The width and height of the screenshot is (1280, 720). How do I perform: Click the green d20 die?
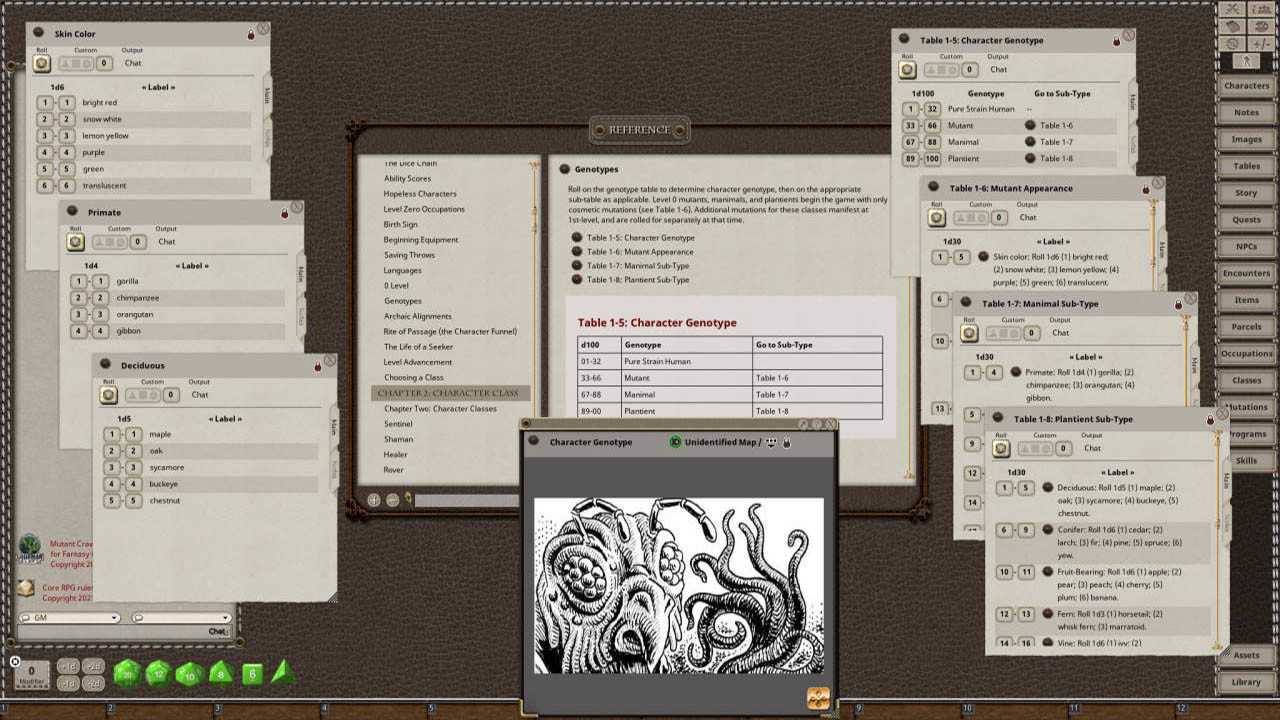point(127,674)
